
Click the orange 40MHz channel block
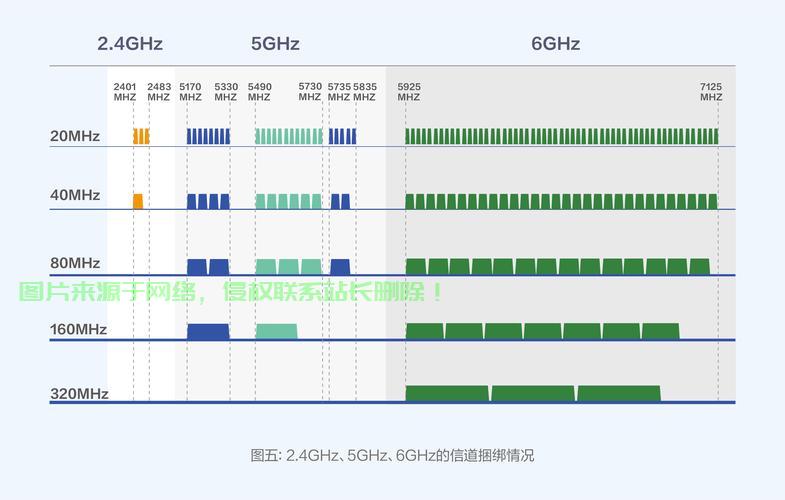coord(138,202)
